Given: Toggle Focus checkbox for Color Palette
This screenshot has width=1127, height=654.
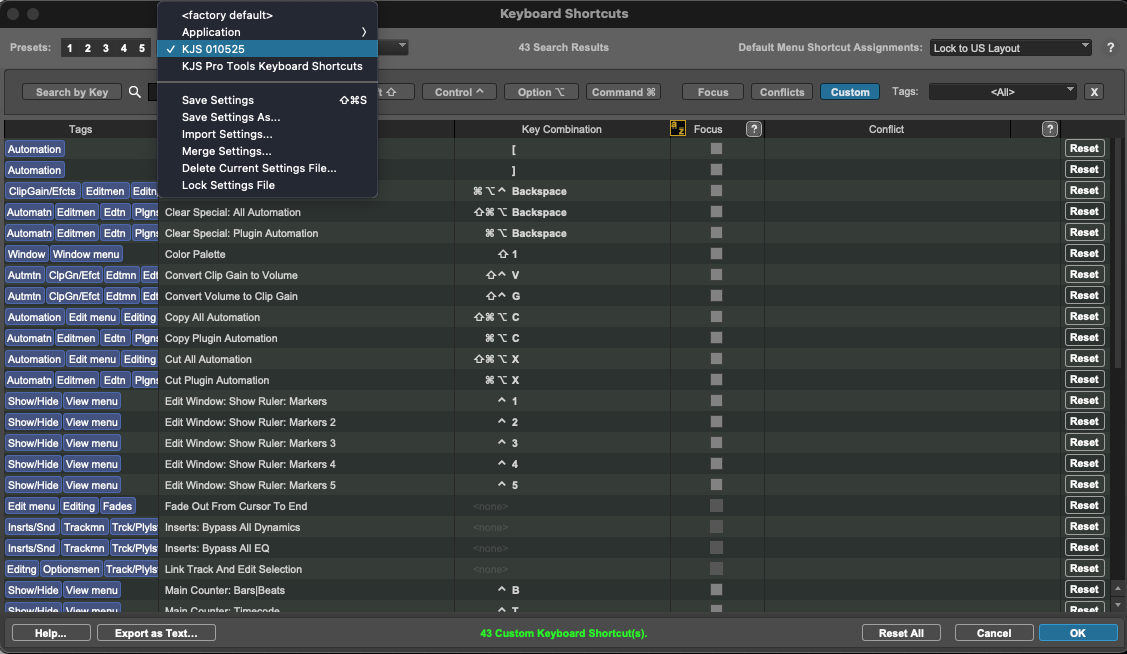Looking at the screenshot, I should (x=716, y=254).
